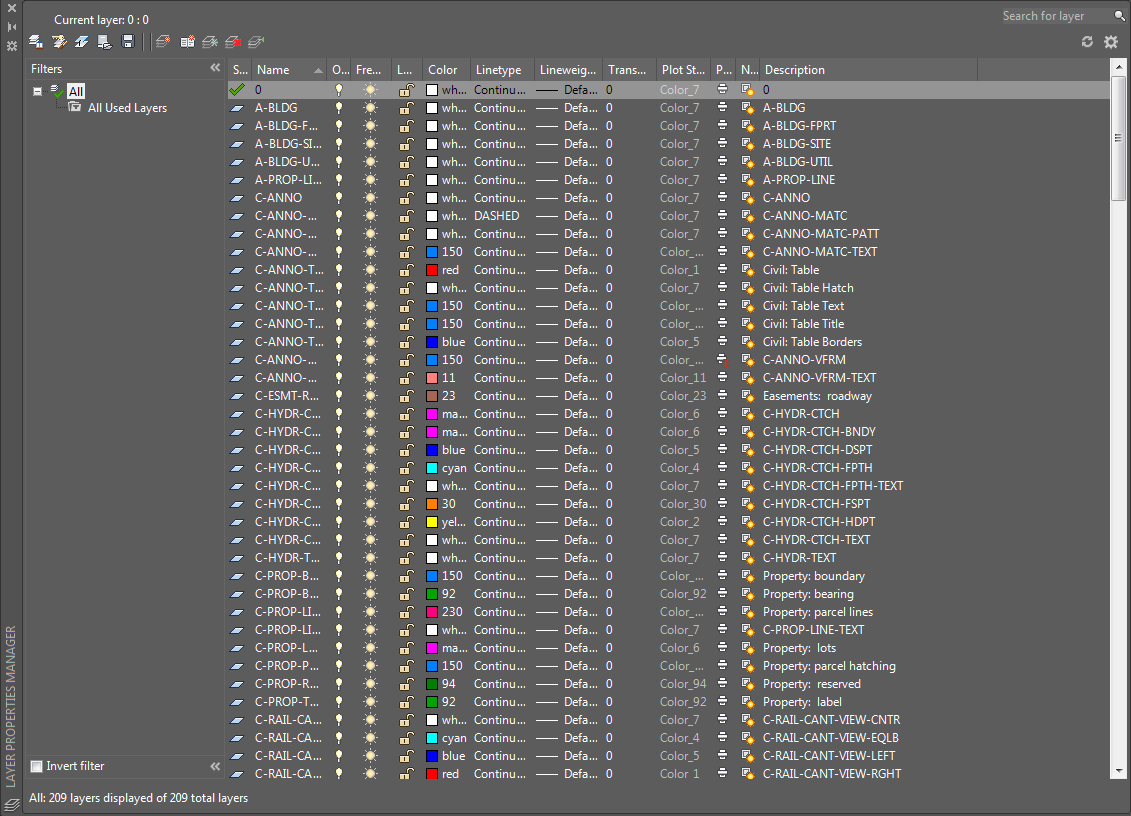Collapse the All filter tree node
Viewport: 1131px width, 816px height.
(x=38, y=91)
